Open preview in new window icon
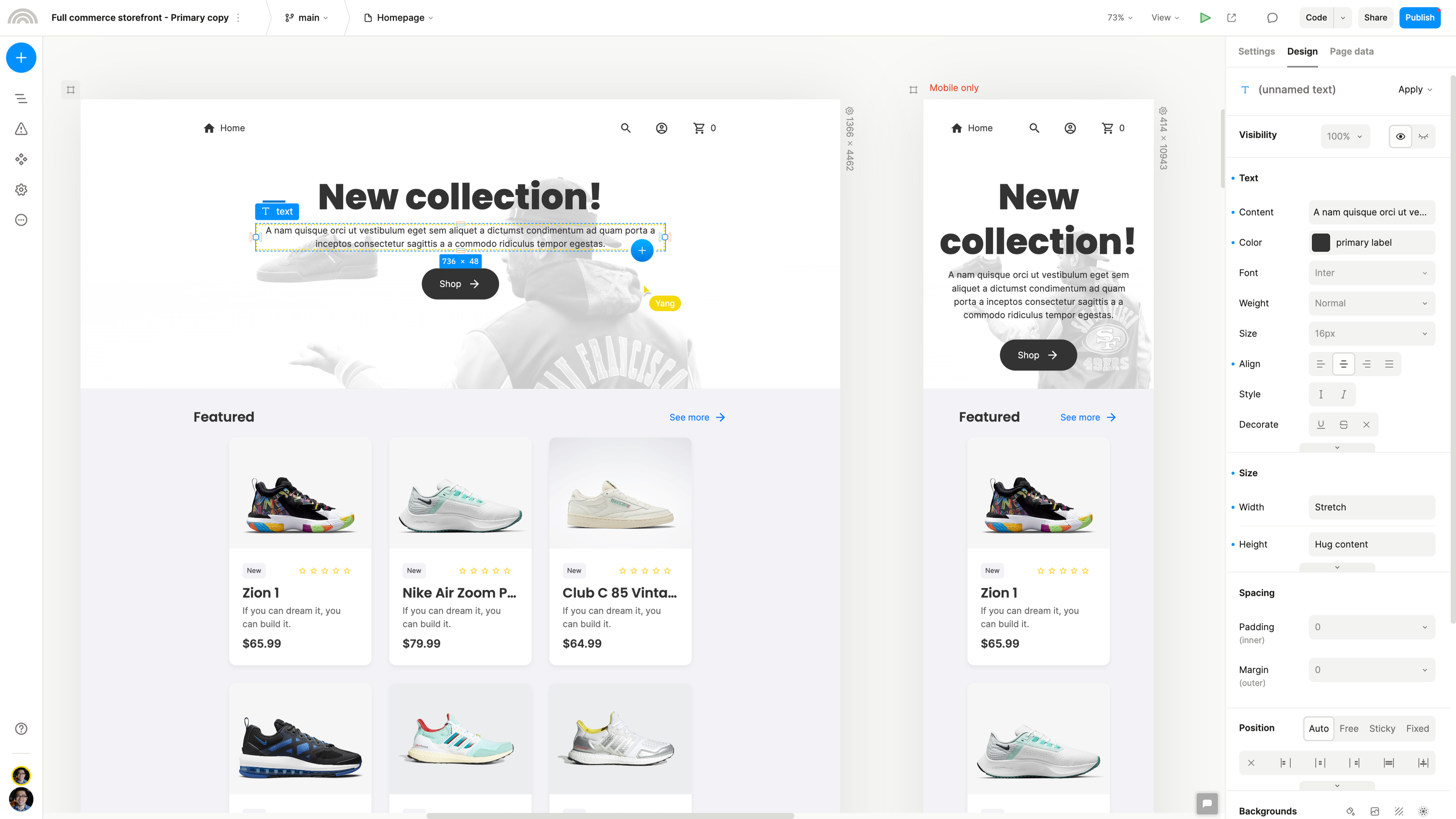The image size is (1456, 819). [1232, 17]
